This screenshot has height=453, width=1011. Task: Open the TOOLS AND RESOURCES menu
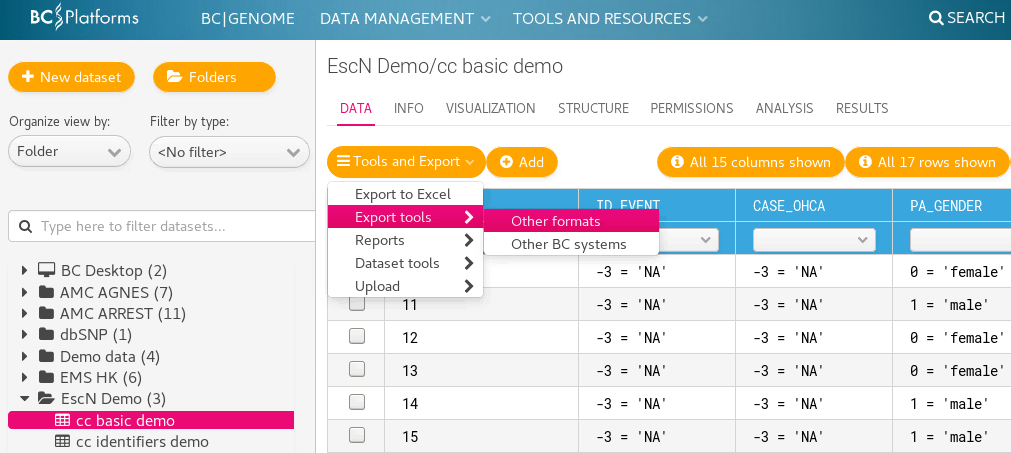click(x=610, y=19)
